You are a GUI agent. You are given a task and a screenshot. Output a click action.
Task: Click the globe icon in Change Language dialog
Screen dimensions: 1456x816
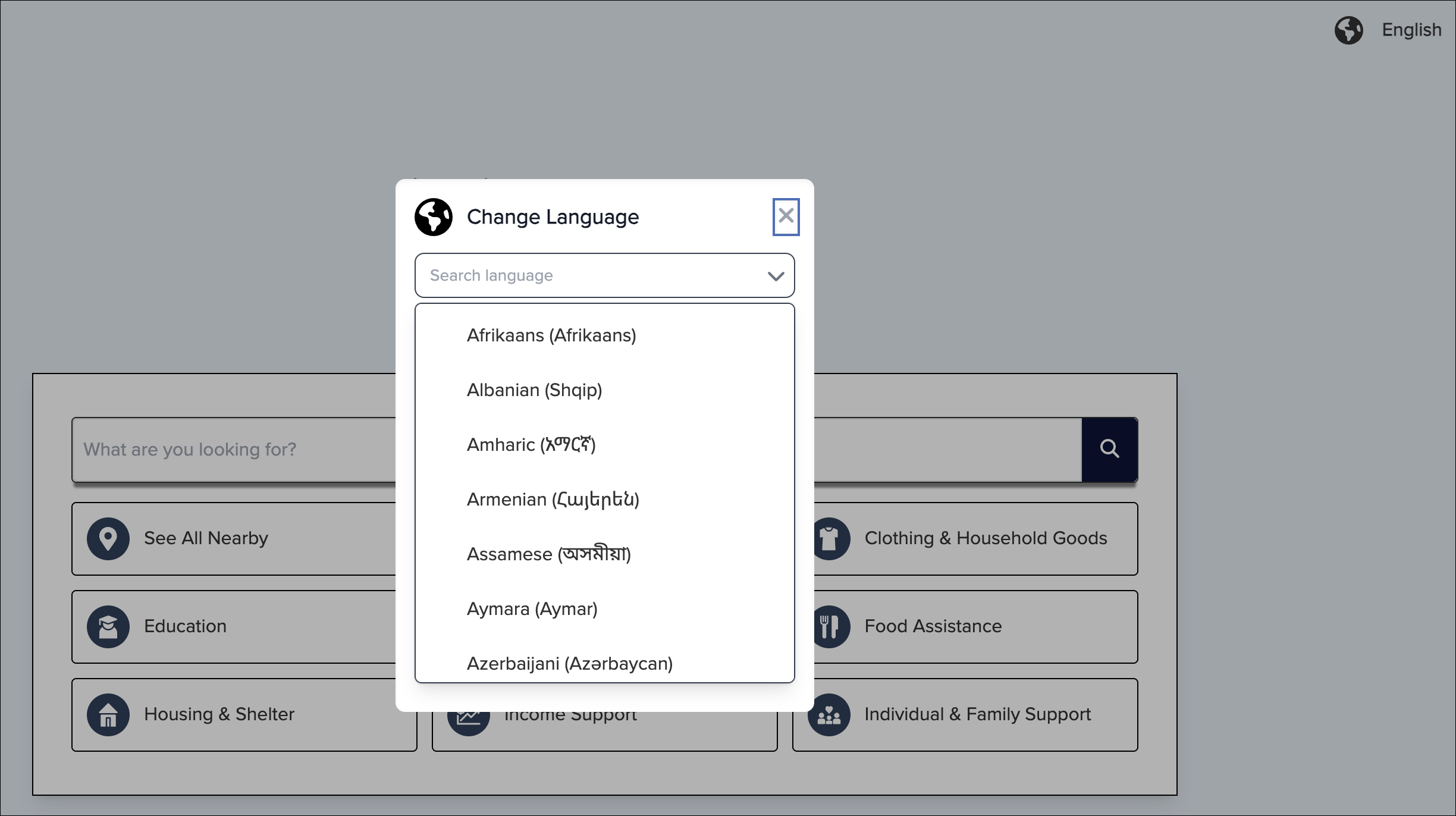coord(434,216)
